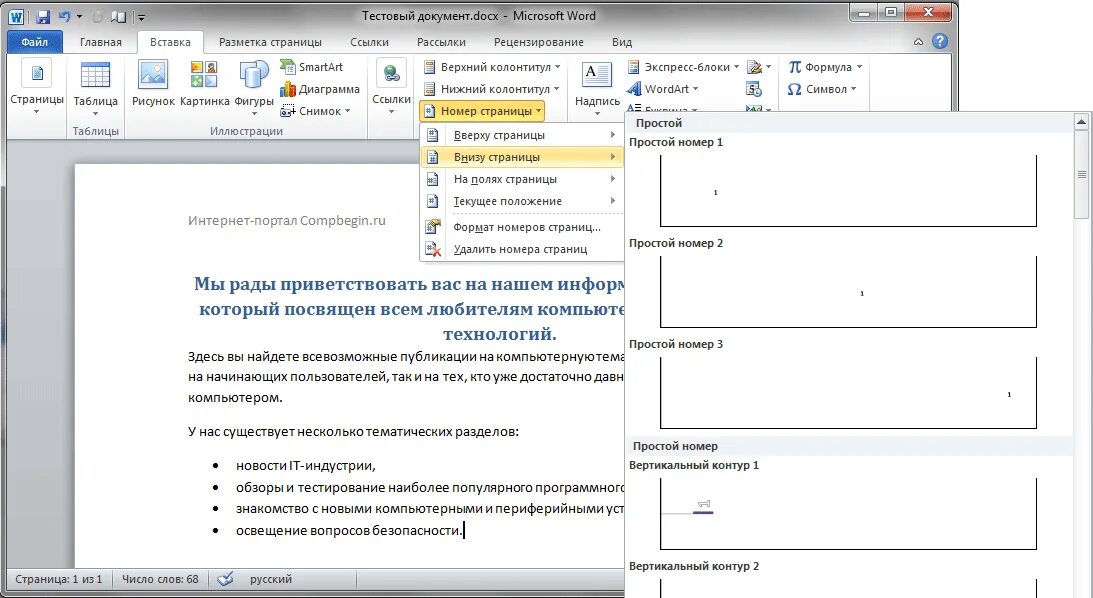This screenshot has height=598, width=1093.
Task: Insert a Формула equation
Action: click(x=825, y=67)
